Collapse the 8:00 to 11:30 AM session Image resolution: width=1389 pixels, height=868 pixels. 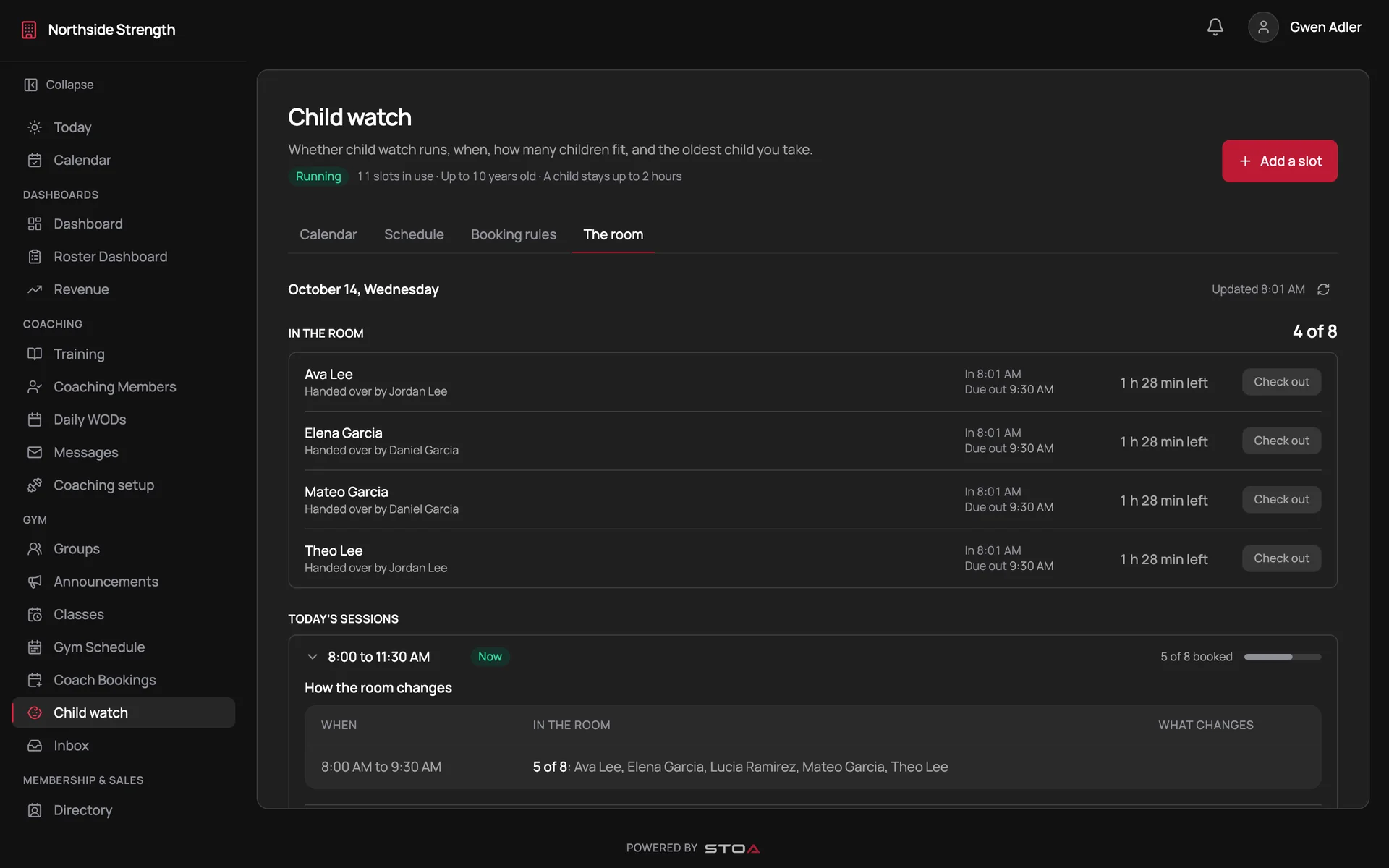coord(313,657)
